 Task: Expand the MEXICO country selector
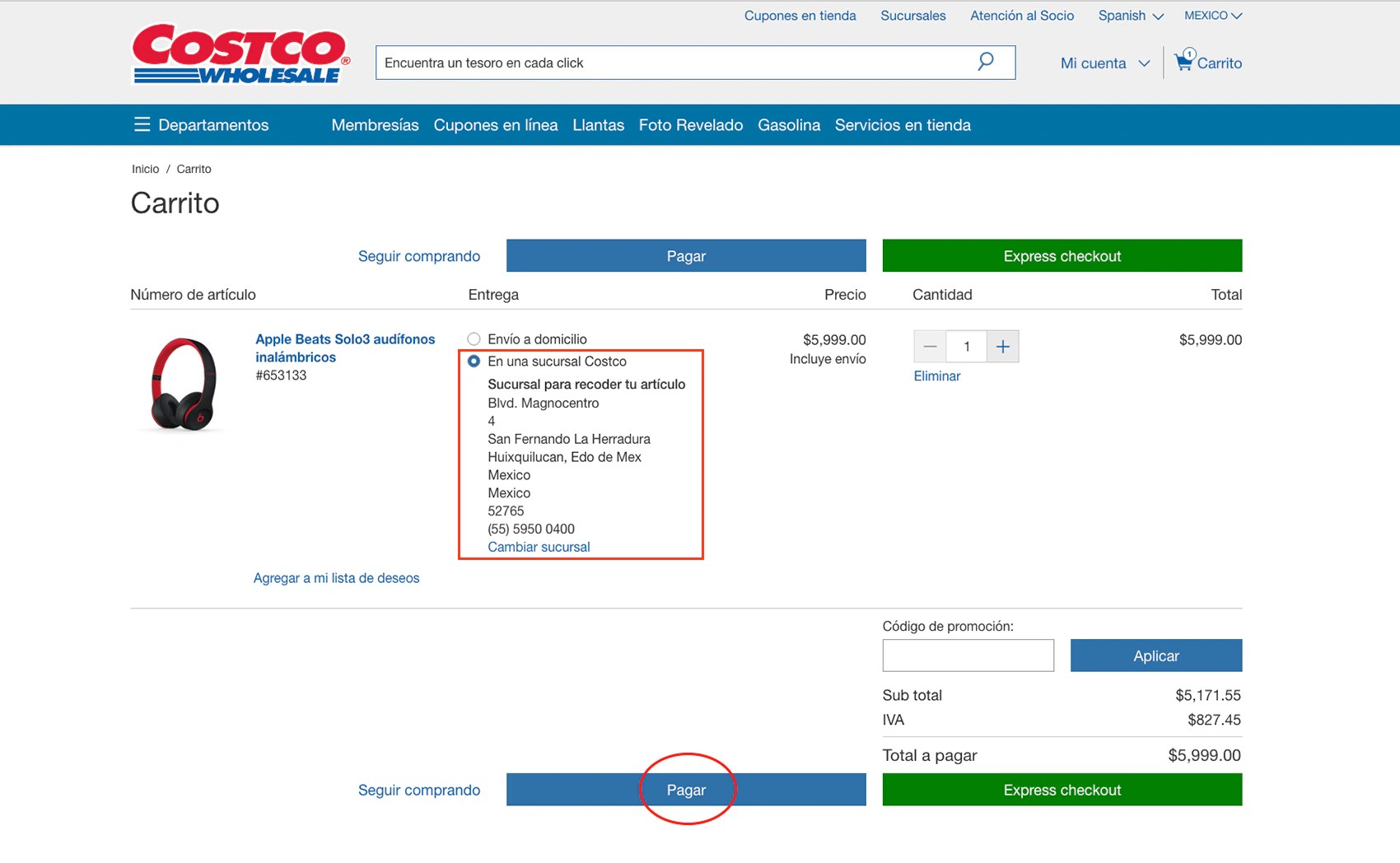click(x=1212, y=15)
